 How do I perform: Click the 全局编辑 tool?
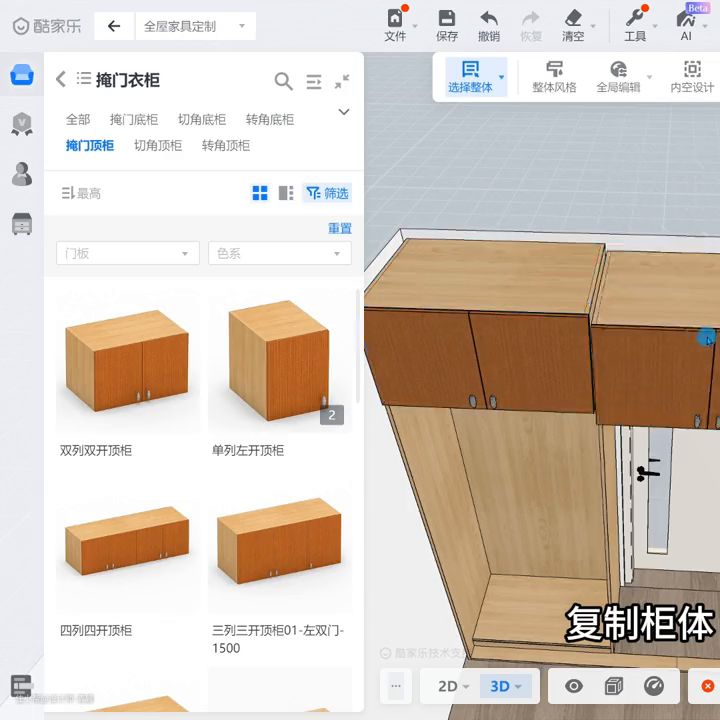point(618,77)
